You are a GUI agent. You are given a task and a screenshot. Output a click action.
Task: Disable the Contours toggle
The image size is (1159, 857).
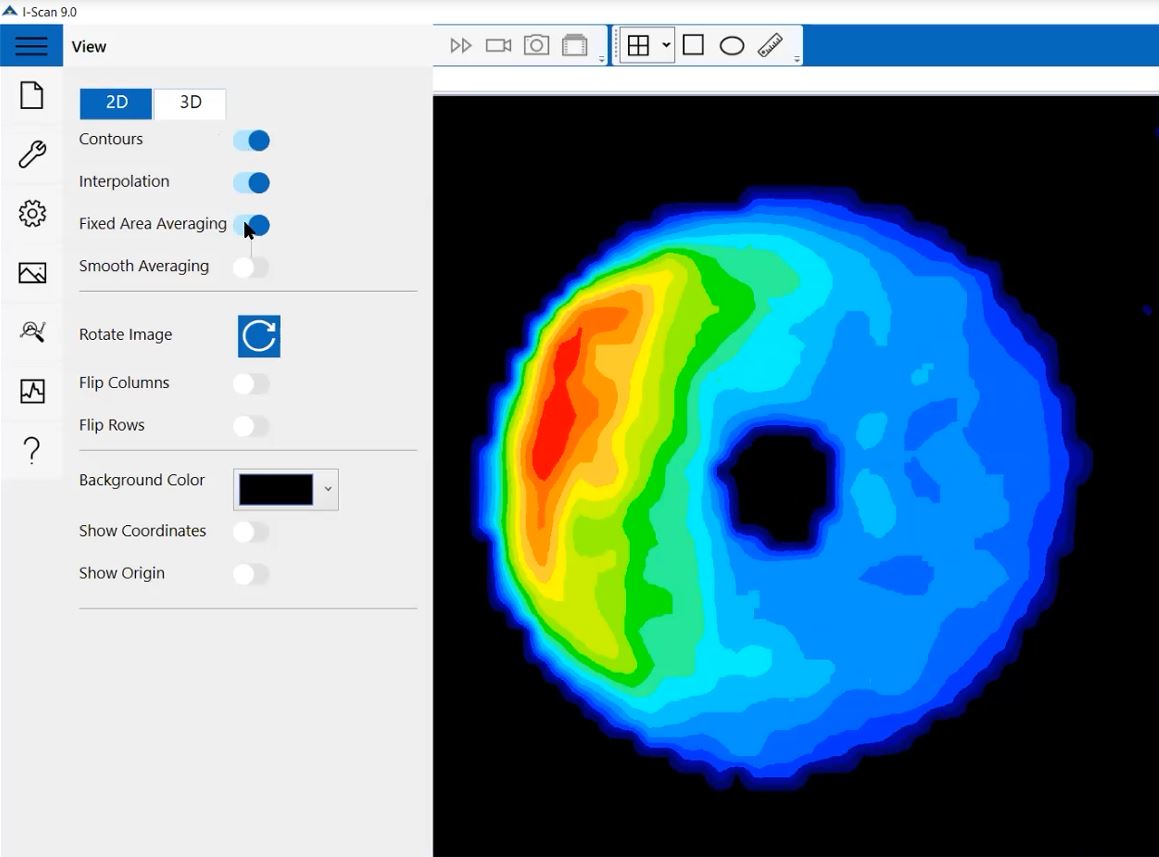tap(251, 141)
